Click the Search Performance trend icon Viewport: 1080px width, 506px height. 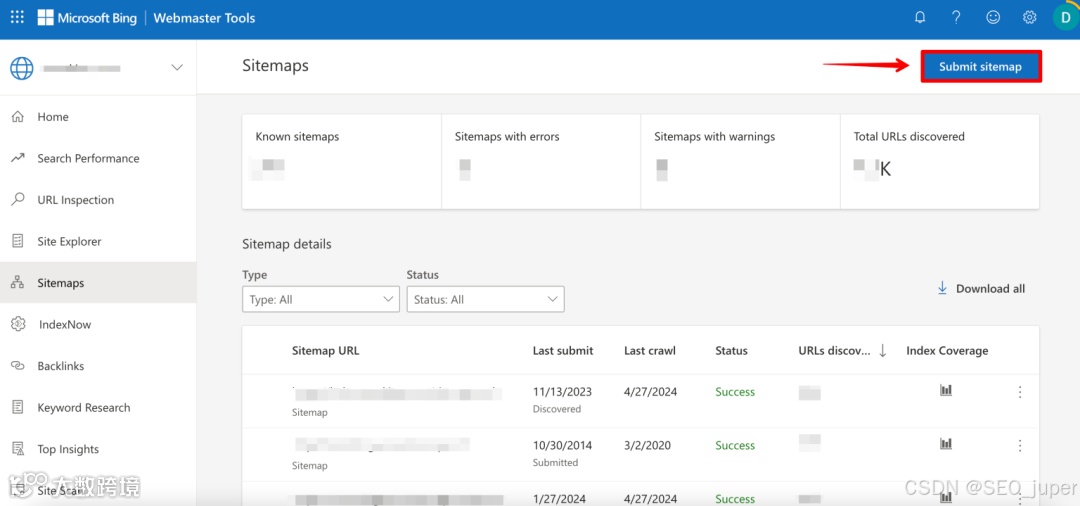pos(18,158)
